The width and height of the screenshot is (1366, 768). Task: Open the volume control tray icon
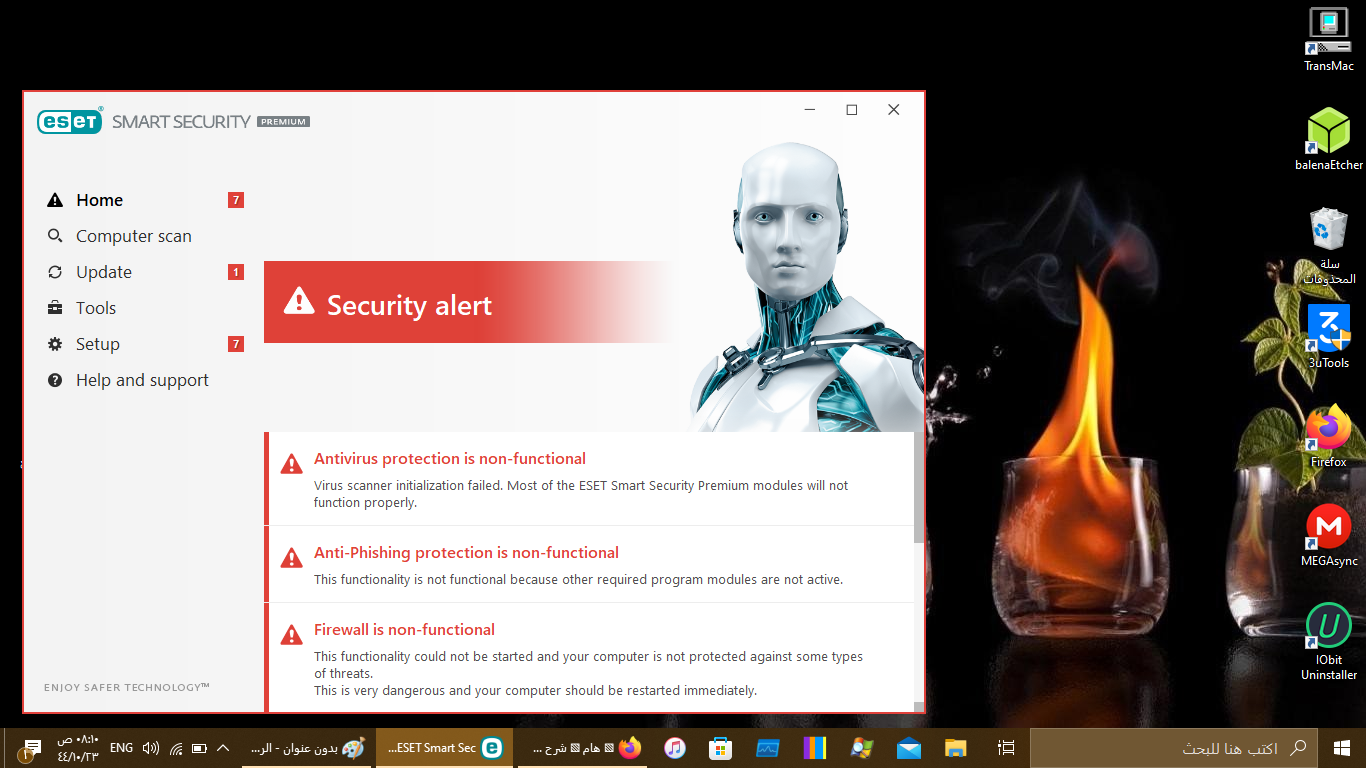tap(151, 748)
